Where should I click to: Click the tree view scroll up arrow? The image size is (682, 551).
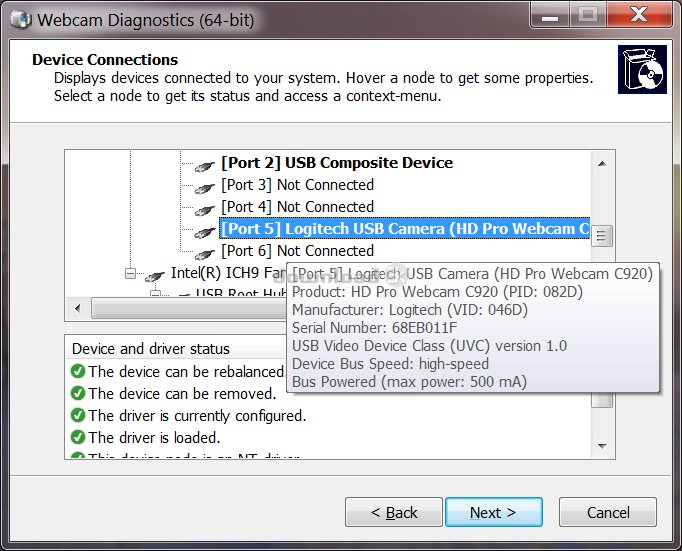[x=602, y=164]
